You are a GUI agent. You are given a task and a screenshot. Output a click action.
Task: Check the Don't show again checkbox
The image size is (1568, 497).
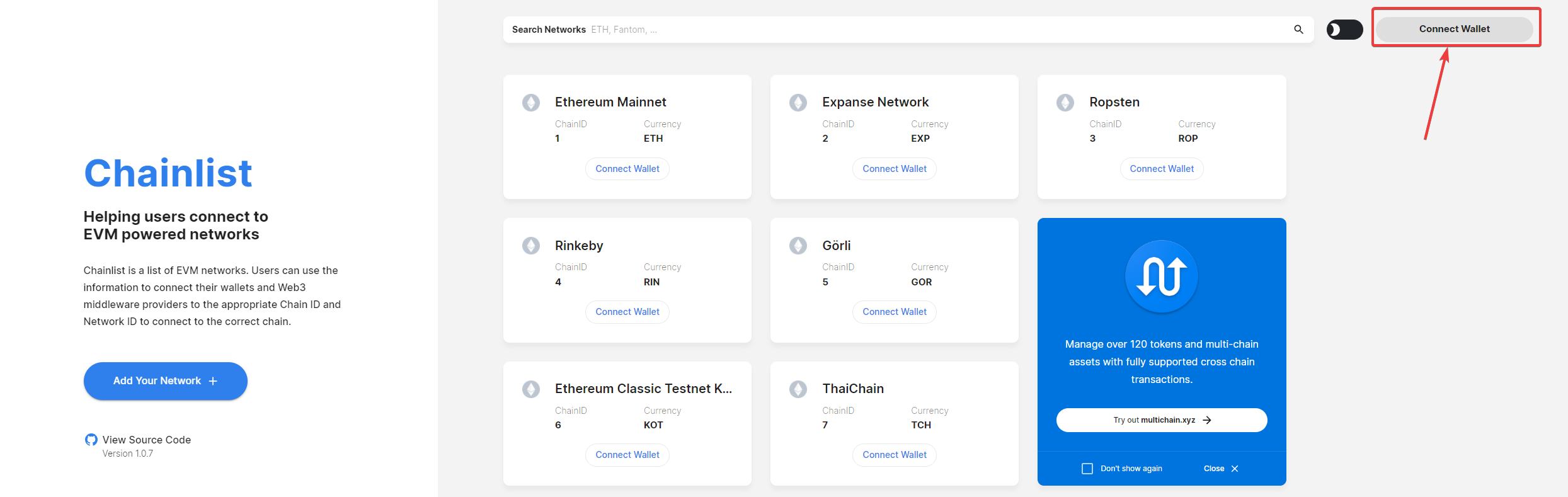[1087, 469]
